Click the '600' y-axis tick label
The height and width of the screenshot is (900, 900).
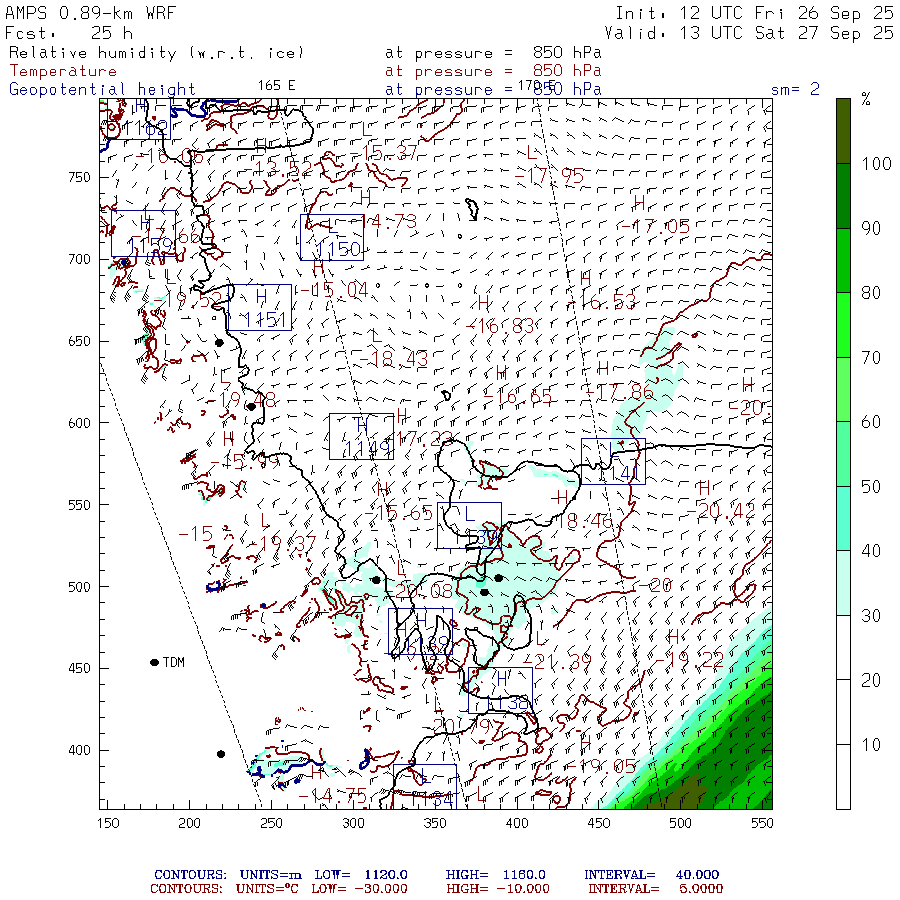click(x=79, y=423)
